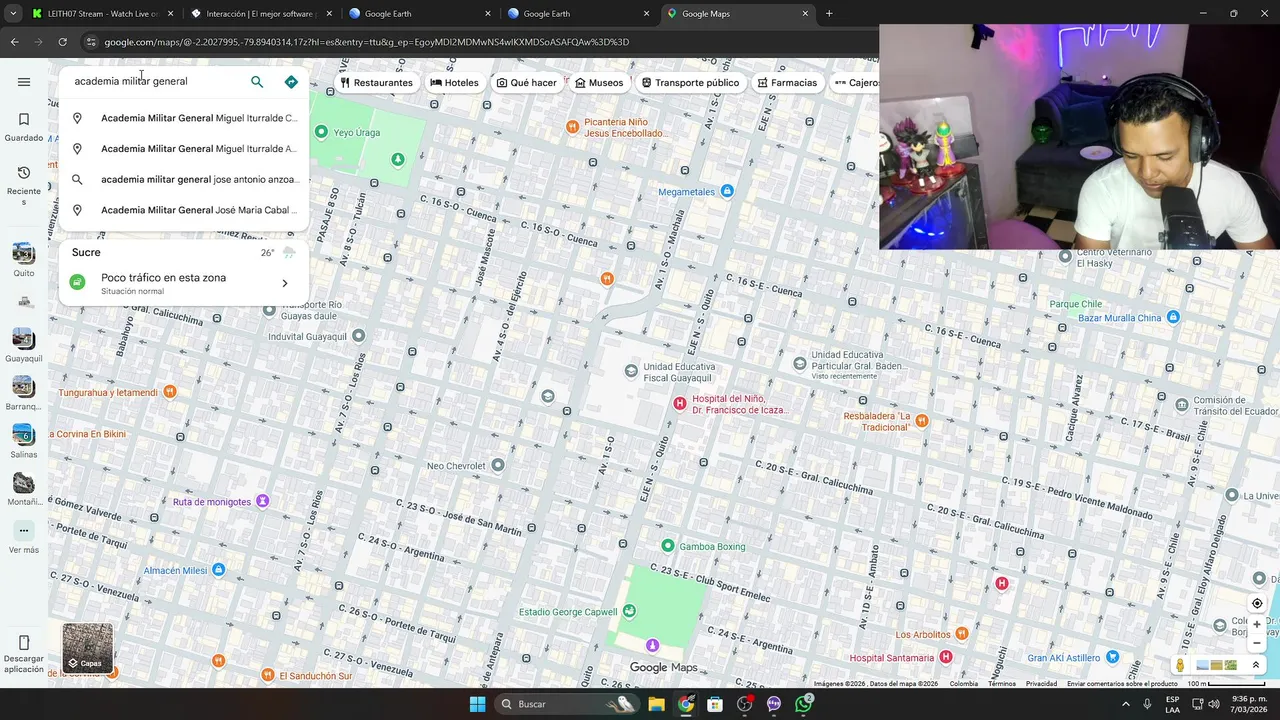Click the Induvital Guayaquil marker
Screen dimensions: 1280x720
pyautogui.click(x=359, y=336)
